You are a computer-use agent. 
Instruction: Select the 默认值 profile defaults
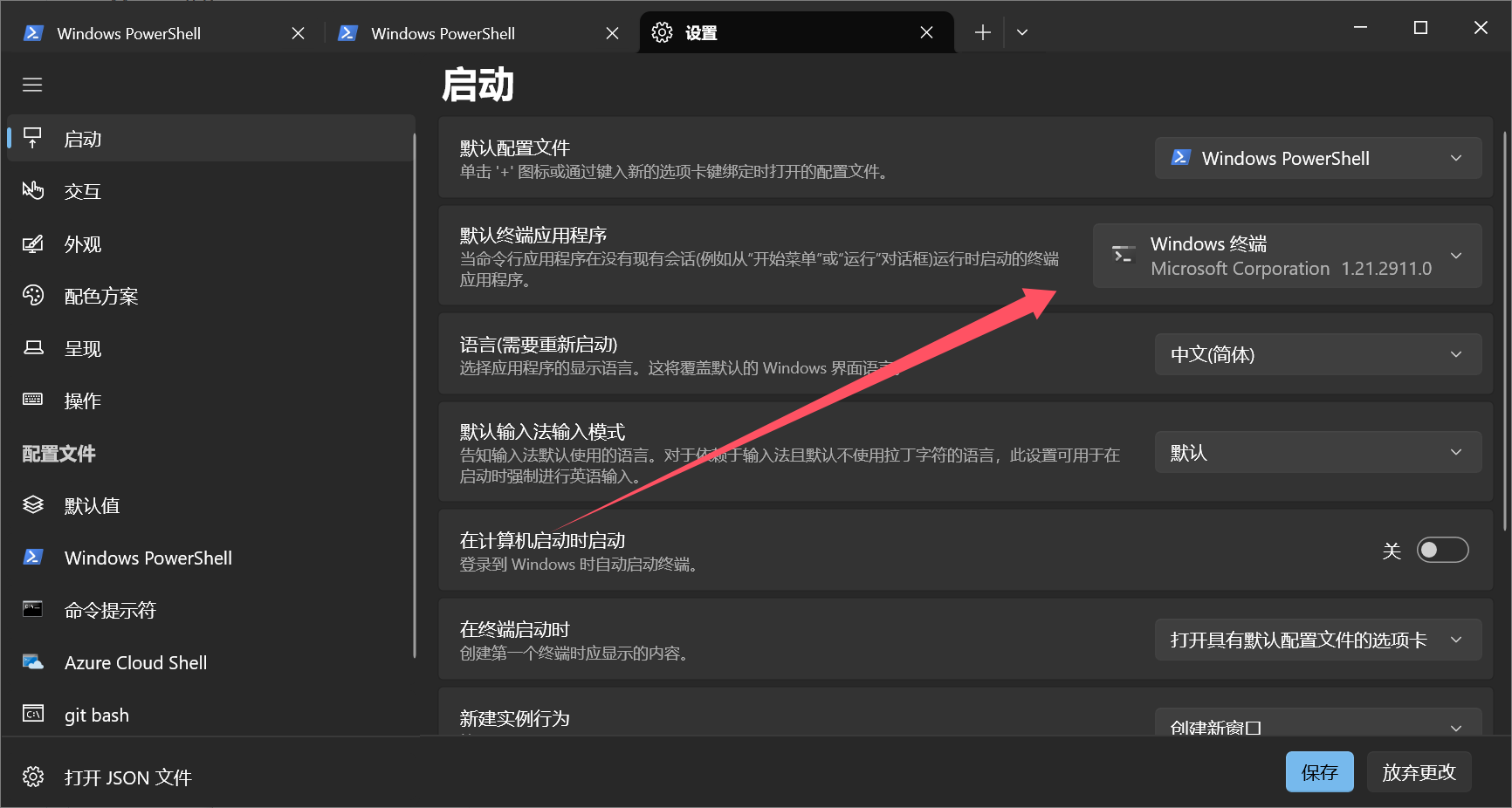point(92,506)
